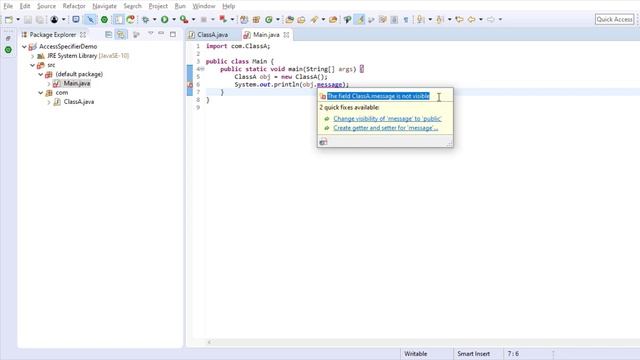The image size is (640, 360).
Task: Click Create getter and setter for 'message'
Action: (x=386, y=128)
